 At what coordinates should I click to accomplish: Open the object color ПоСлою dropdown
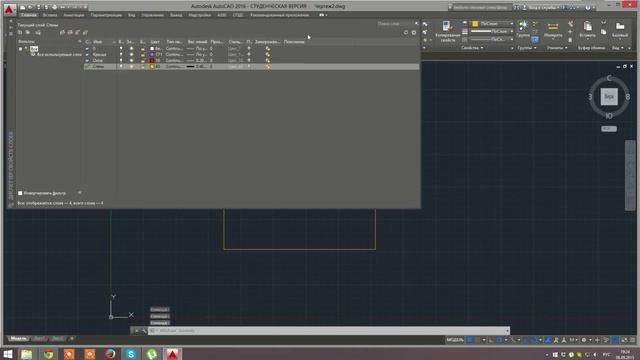[493, 24]
